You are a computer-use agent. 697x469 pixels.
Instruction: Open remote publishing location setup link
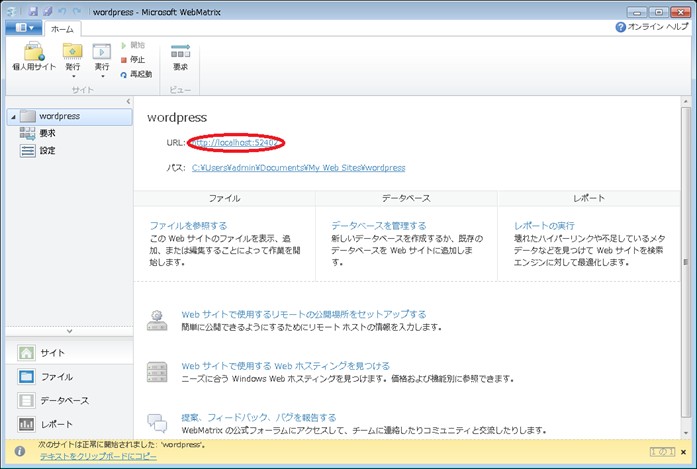point(304,314)
